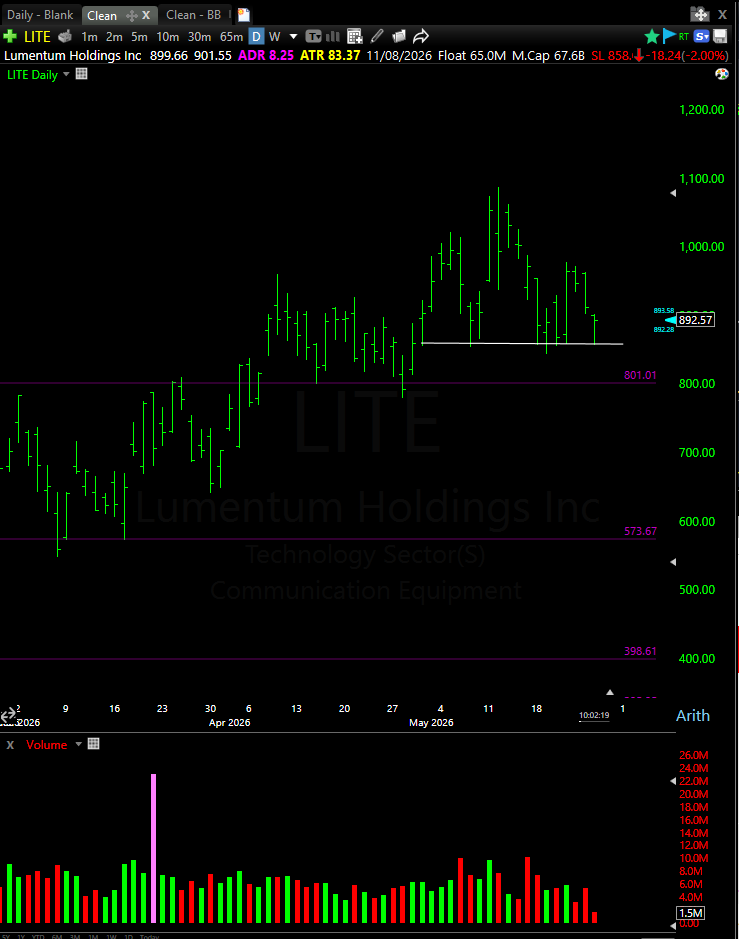Click ATR 83.37 value

click(x=330, y=56)
